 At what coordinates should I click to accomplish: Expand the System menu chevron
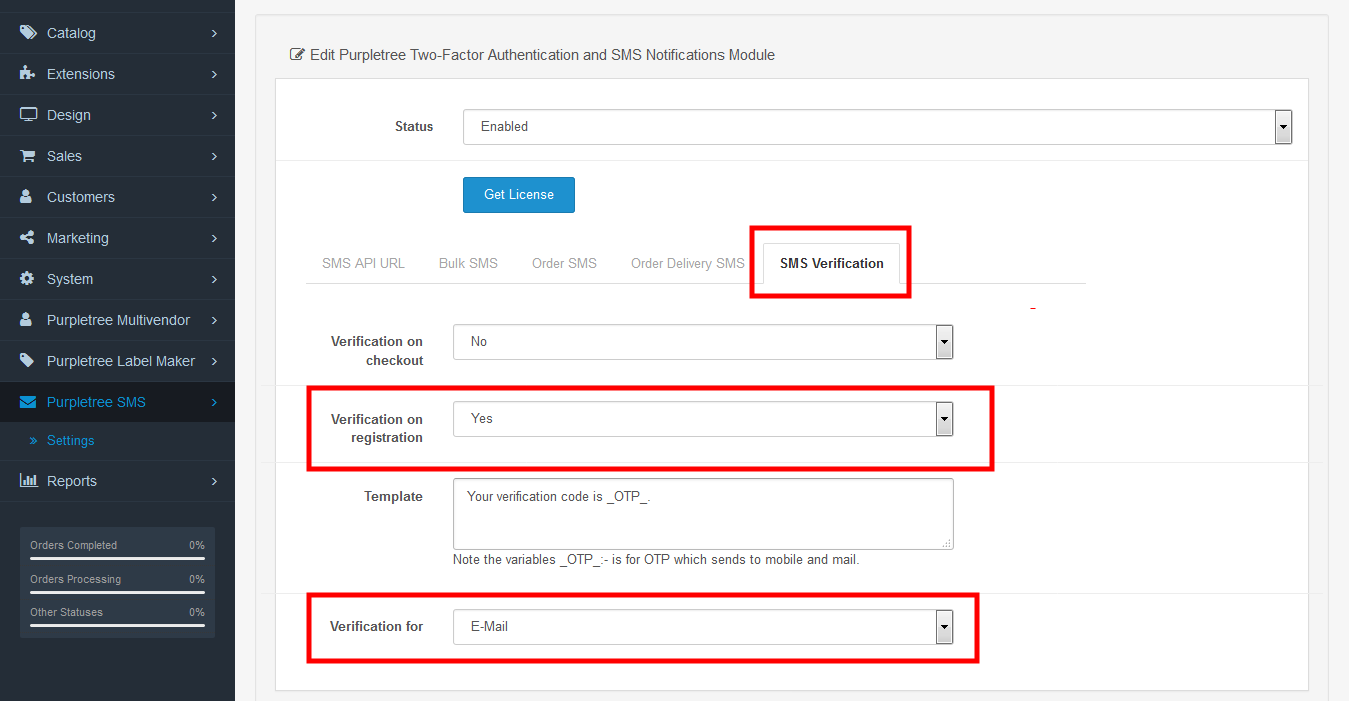[x=214, y=279]
